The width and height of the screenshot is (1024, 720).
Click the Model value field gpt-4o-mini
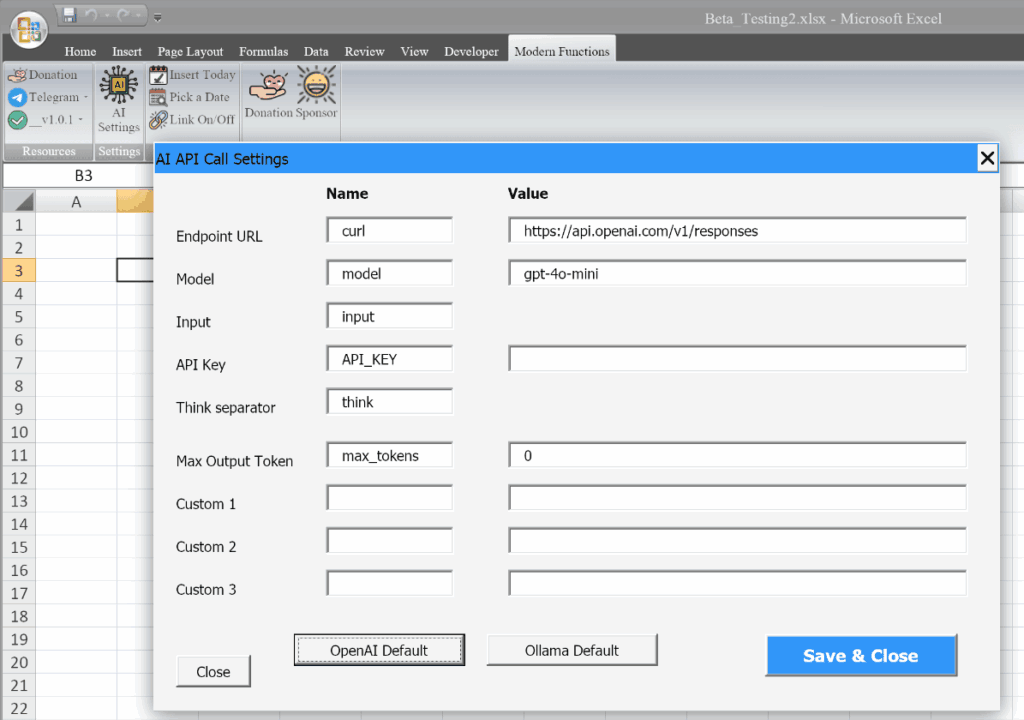(737, 273)
